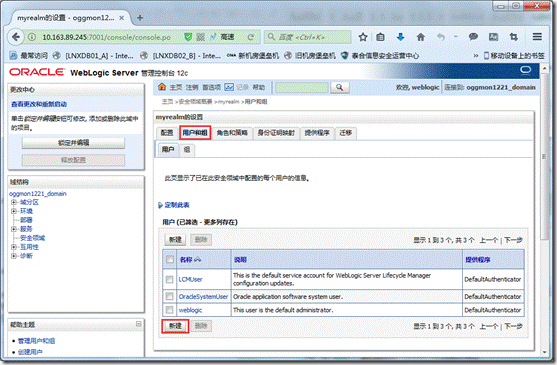Expand the 环境 tree node
This screenshot has height=365, width=557.
pyautogui.click(x=14, y=211)
